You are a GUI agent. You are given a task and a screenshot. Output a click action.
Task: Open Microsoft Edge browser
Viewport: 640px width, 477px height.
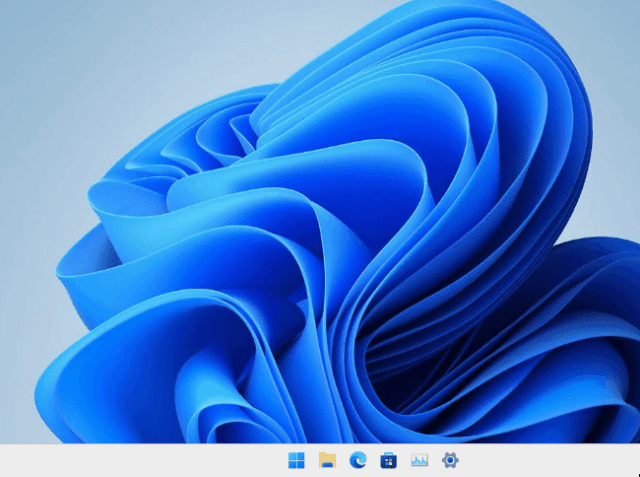pos(358,460)
